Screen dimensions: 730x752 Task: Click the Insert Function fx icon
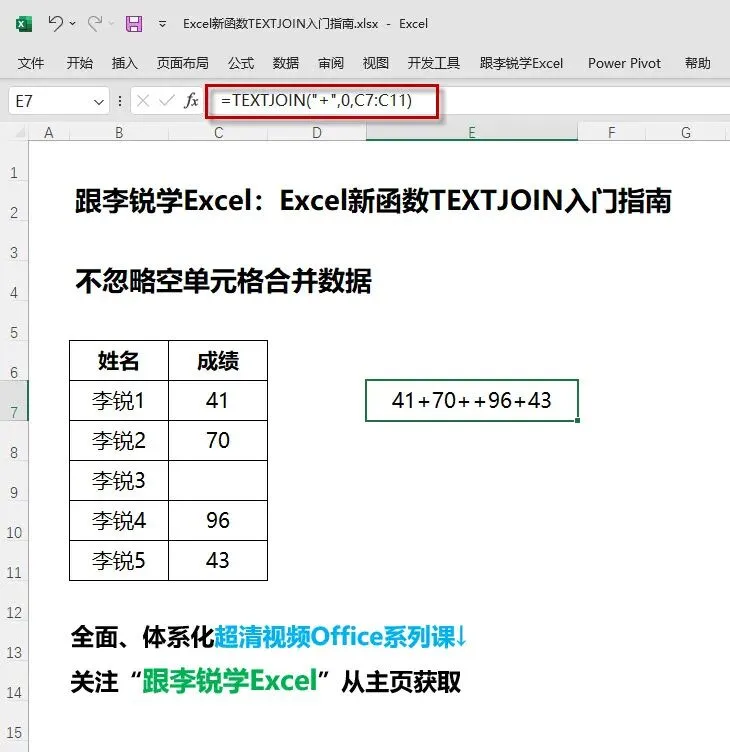(191, 101)
